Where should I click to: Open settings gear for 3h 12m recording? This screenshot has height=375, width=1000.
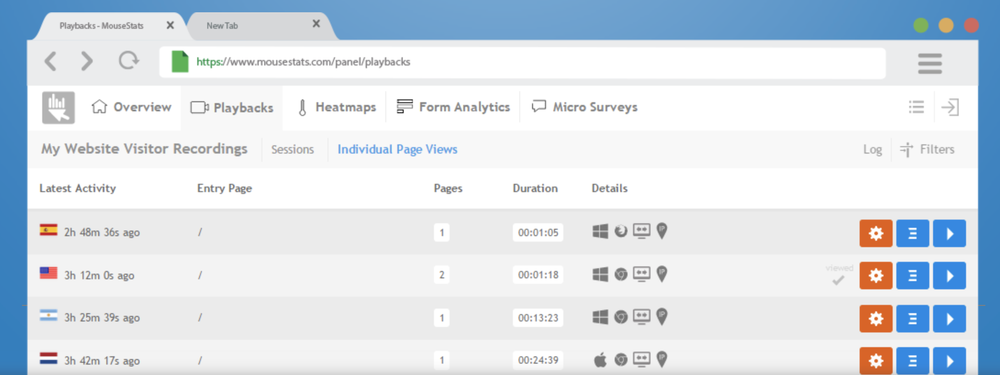[876, 276]
